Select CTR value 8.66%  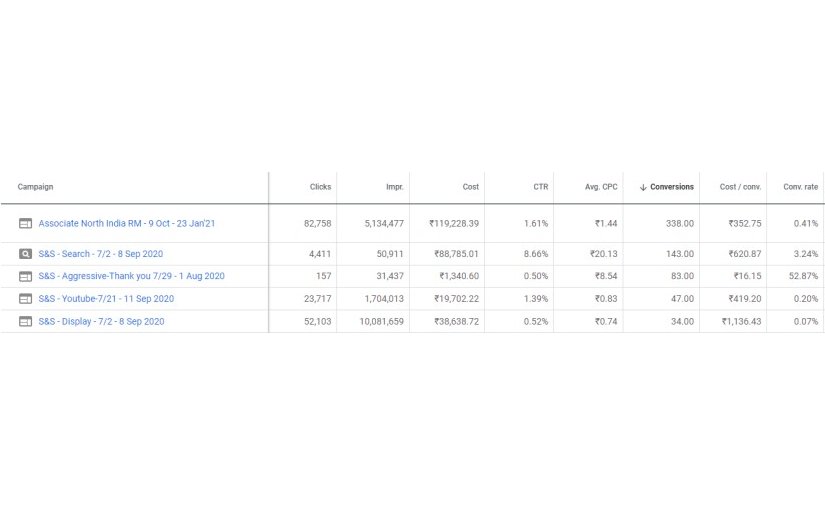[x=536, y=254]
